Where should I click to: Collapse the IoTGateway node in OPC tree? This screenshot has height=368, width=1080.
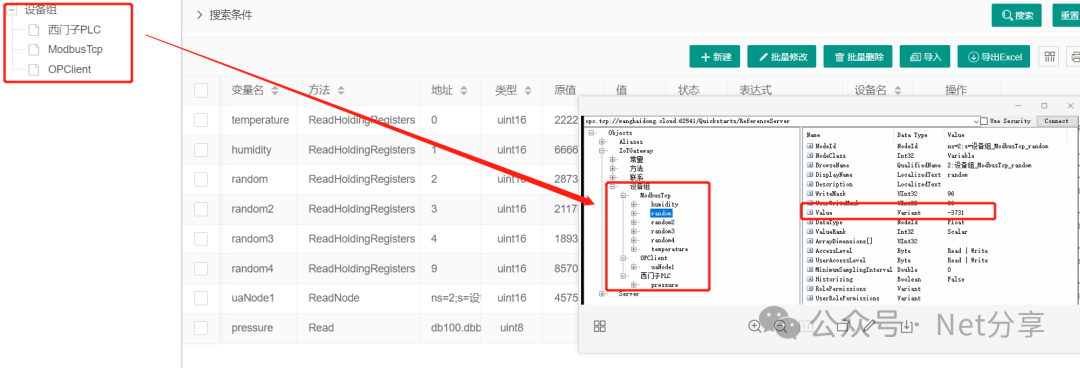(x=603, y=150)
